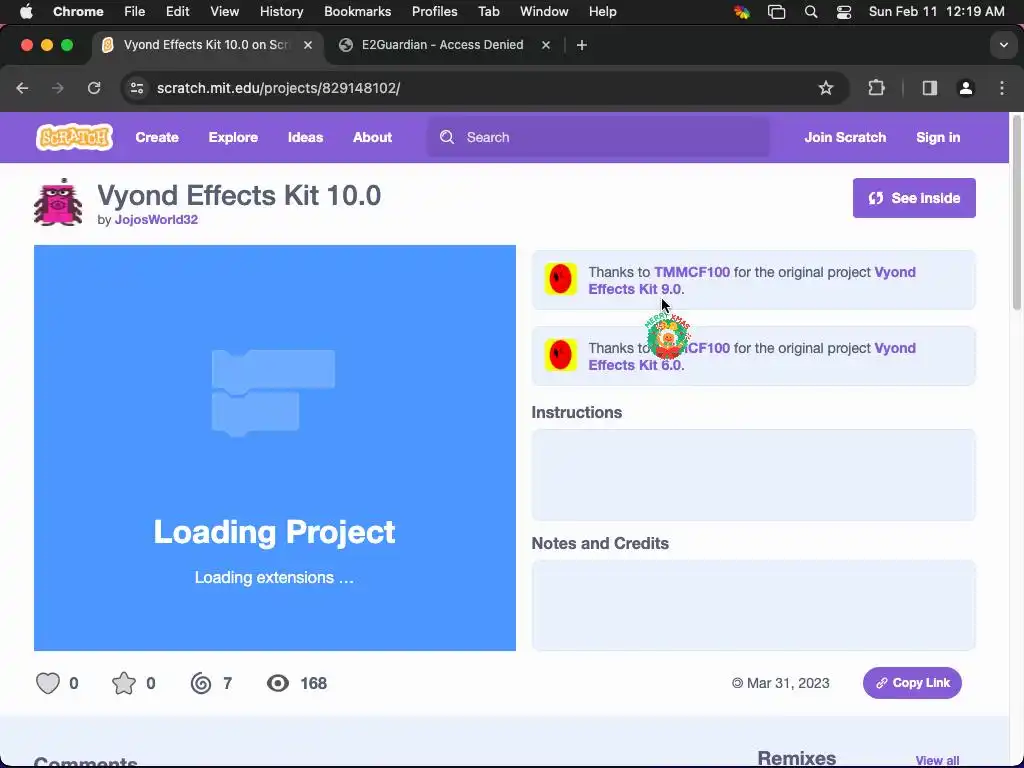The height and width of the screenshot is (768, 1024).
Task: Favorite the project with the star icon
Action: tap(123, 683)
